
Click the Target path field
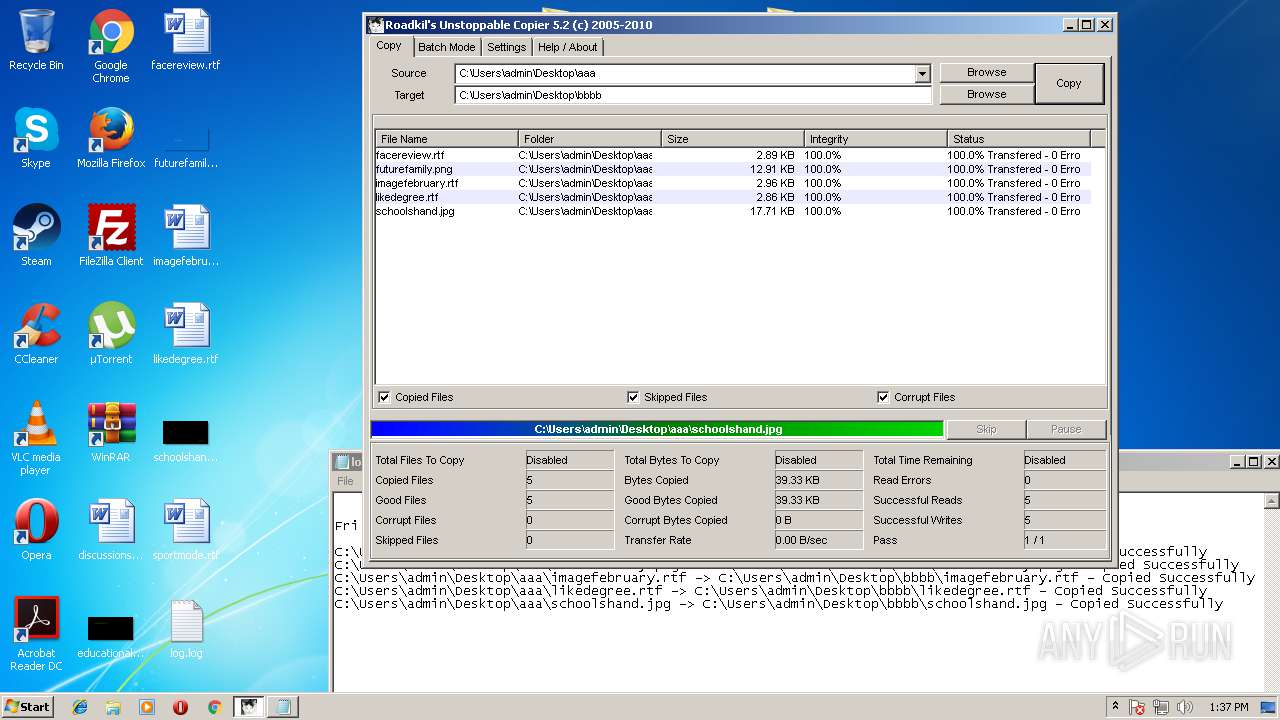693,95
